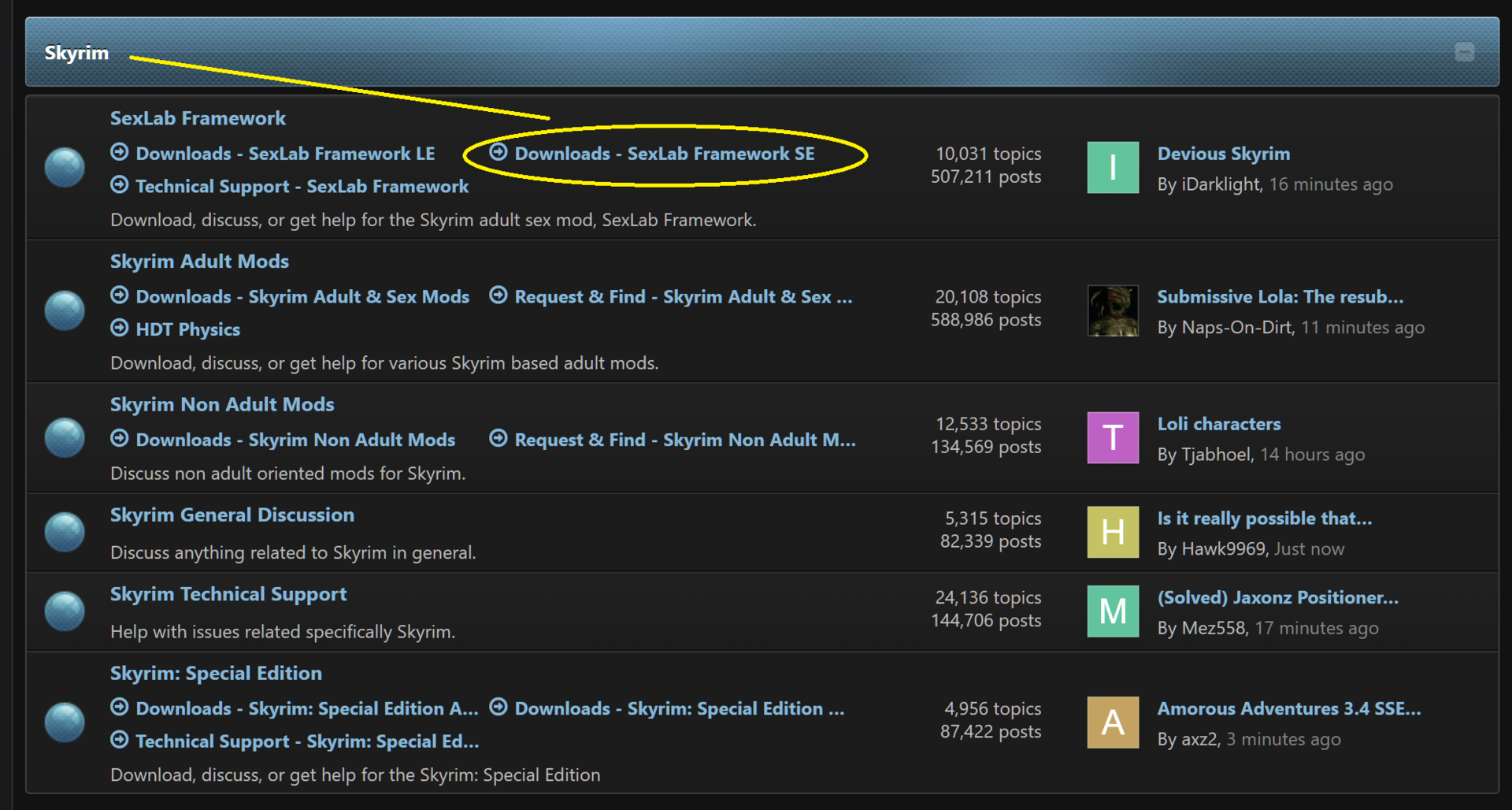Open topic 'Amorous Adventures 3.4 SSE...'

[1289, 709]
